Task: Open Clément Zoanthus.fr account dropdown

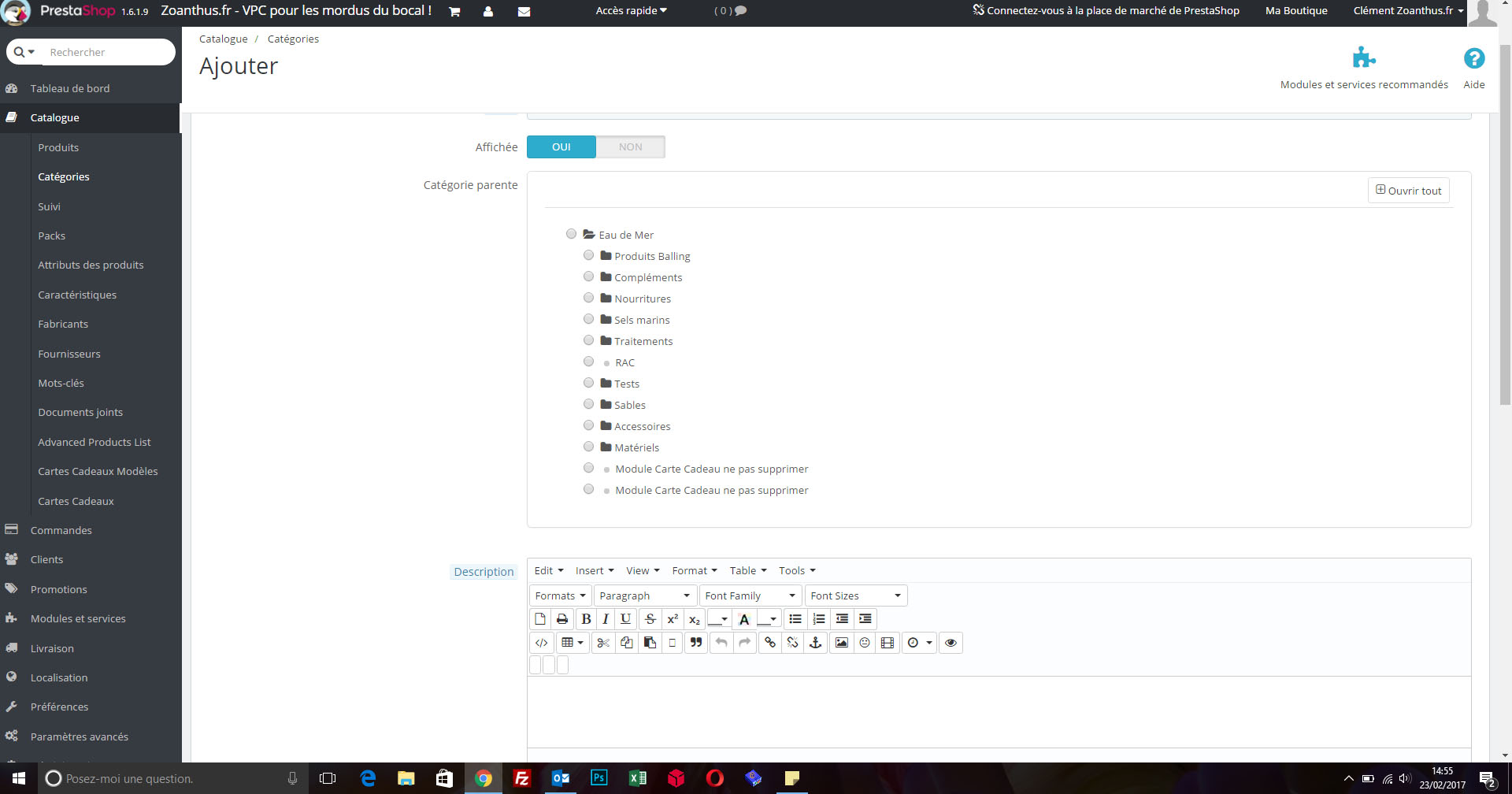Action: coord(1408,11)
